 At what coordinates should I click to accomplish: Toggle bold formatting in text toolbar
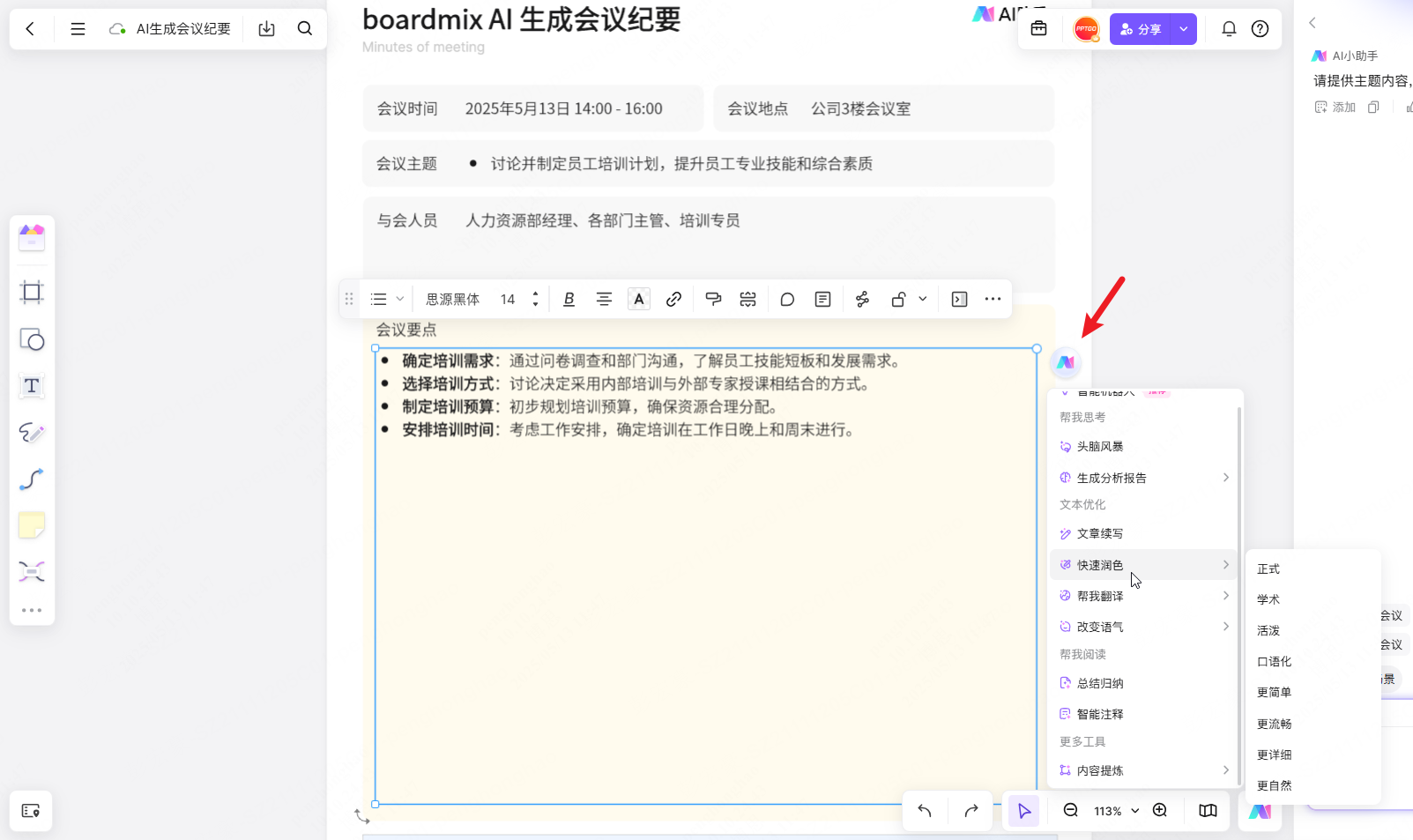pos(569,300)
